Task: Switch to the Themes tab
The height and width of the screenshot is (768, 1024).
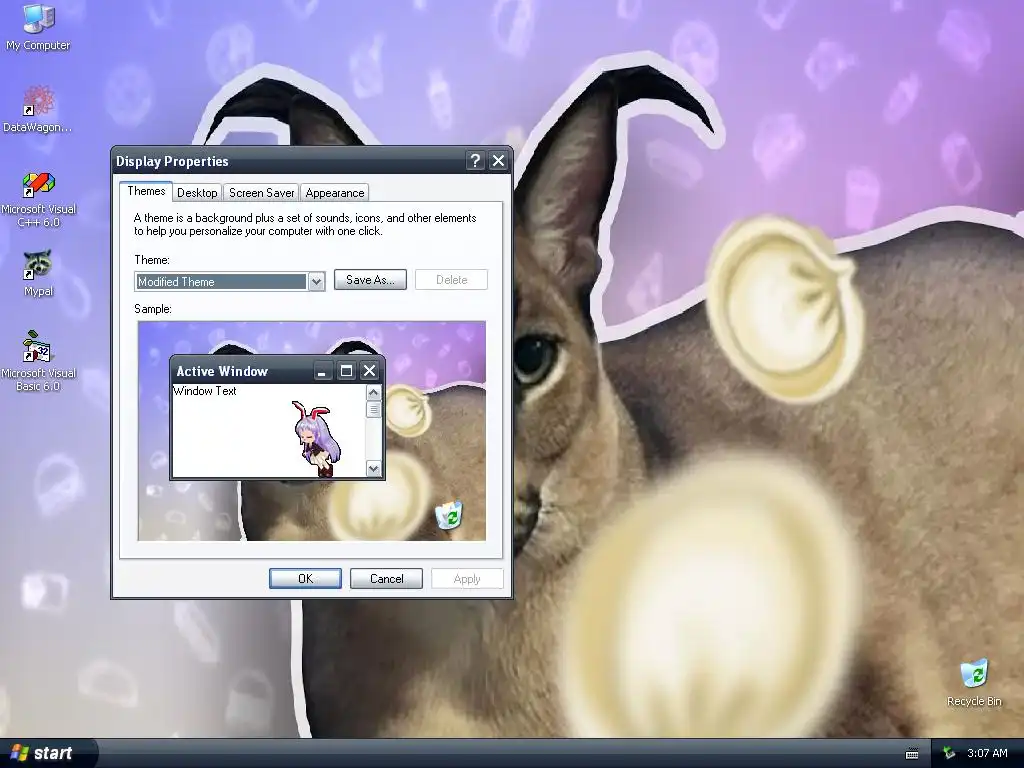Action: (x=146, y=191)
